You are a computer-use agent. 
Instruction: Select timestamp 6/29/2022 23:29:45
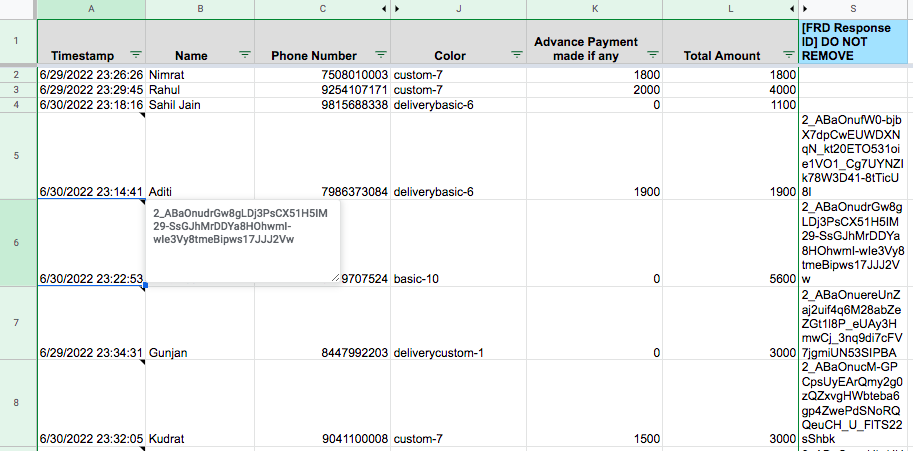(x=91, y=90)
